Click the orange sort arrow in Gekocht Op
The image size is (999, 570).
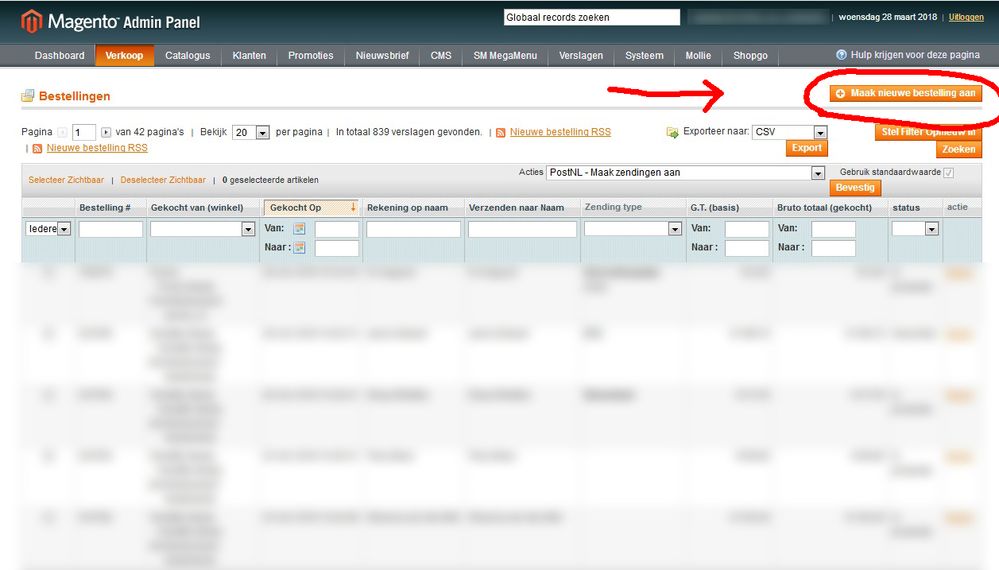coord(352,207)
